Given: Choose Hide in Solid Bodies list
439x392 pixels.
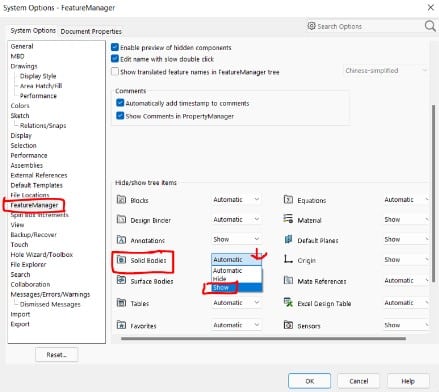Looking at the screenshot, I should pos(237,279).
